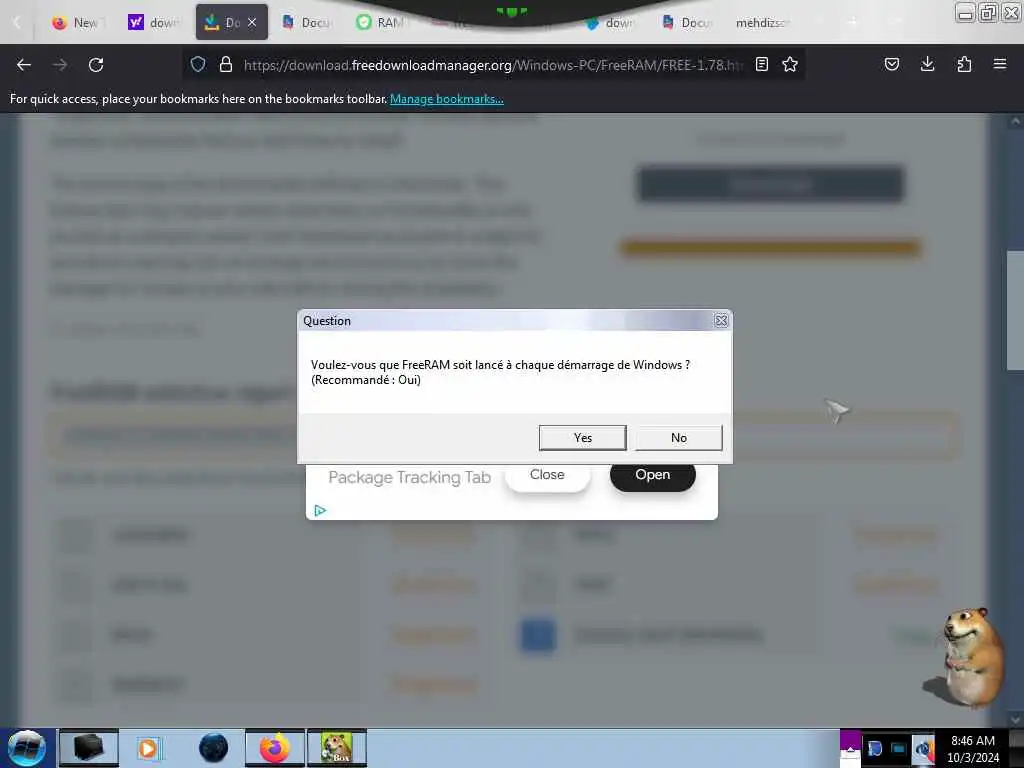Click the blue D system tray icon

pyautogui.click(x=875, y=748)
